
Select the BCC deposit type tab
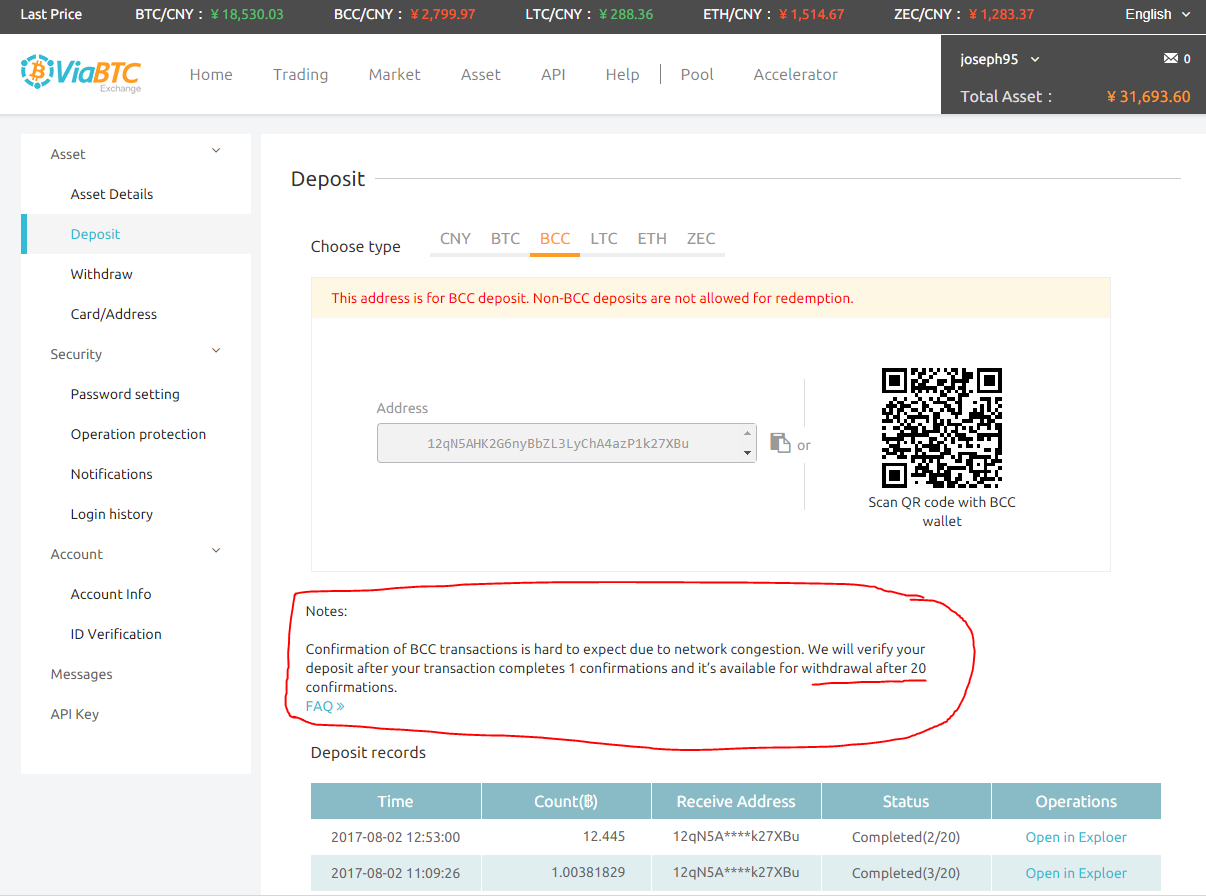pos(555,238)
